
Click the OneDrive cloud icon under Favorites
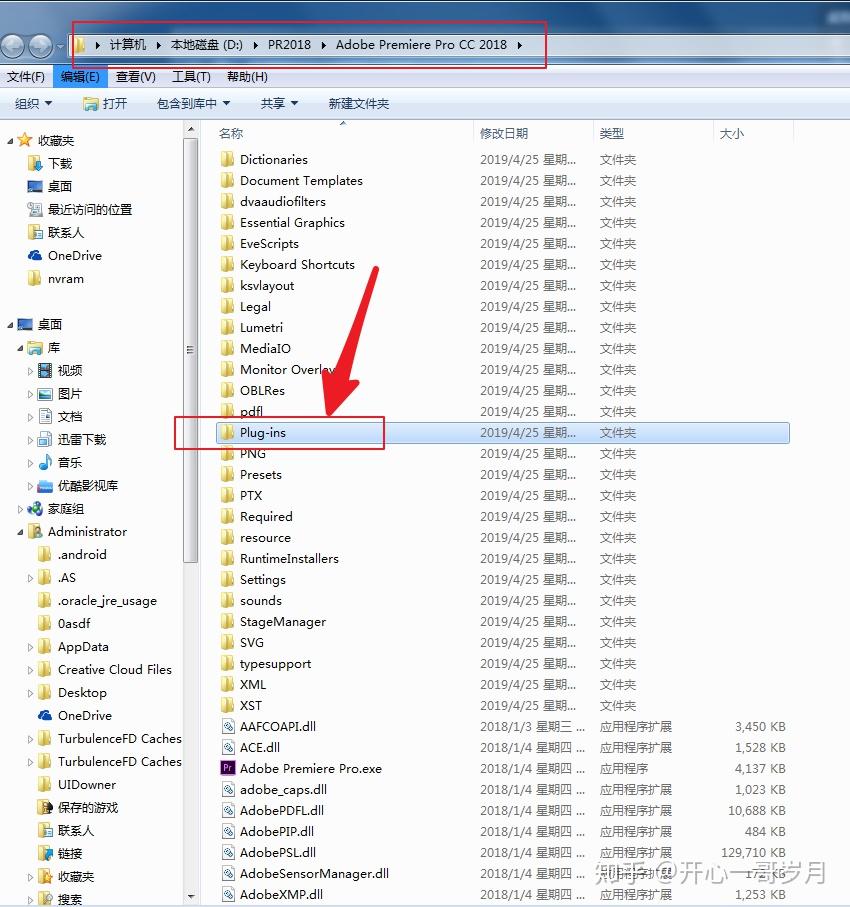(x=35, y=255)
